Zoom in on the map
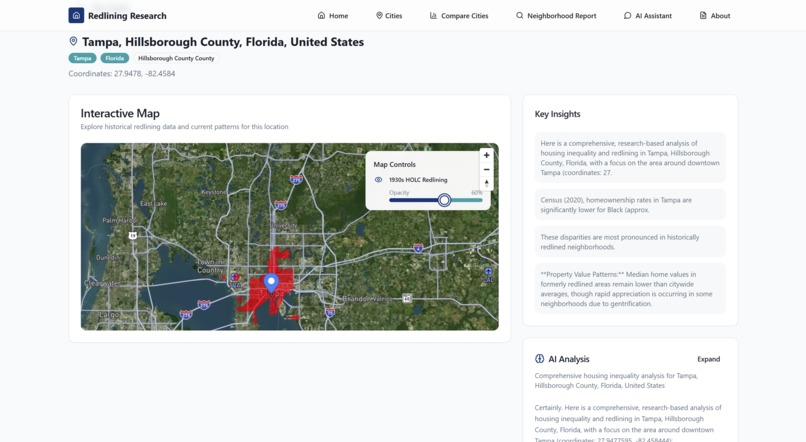Screen dimensions: 806x442 [486, 155]
